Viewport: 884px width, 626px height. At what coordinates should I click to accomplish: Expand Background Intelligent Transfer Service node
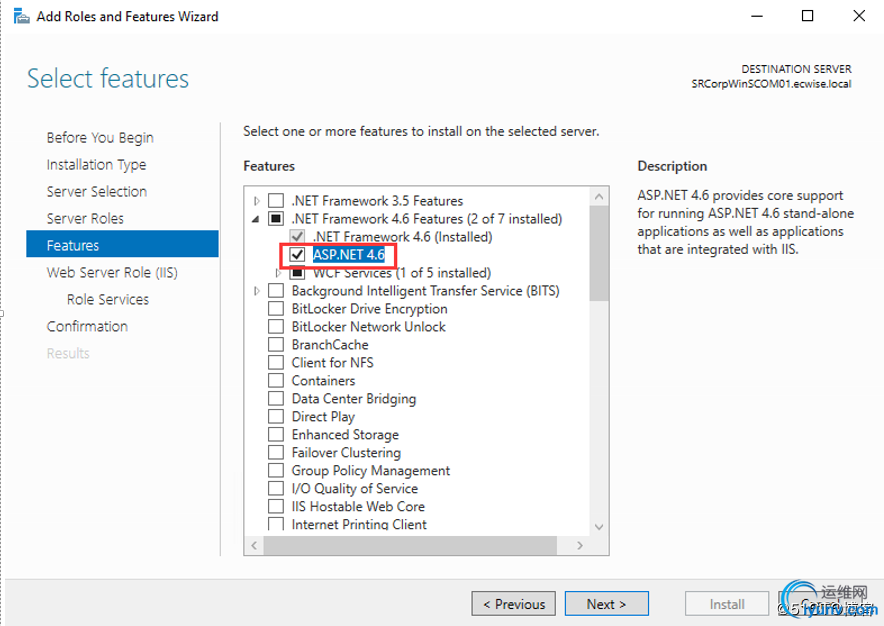point(257,291)
